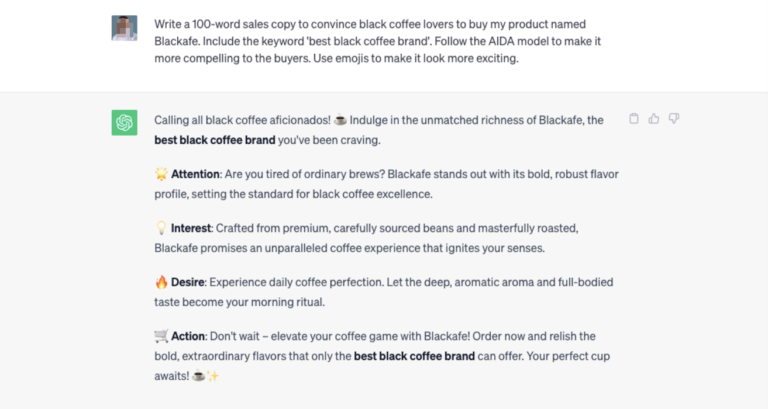This screenshot has height=409, width=768.
Task: Click bold 'best black coffee brand' in intro
Action: 215,140
